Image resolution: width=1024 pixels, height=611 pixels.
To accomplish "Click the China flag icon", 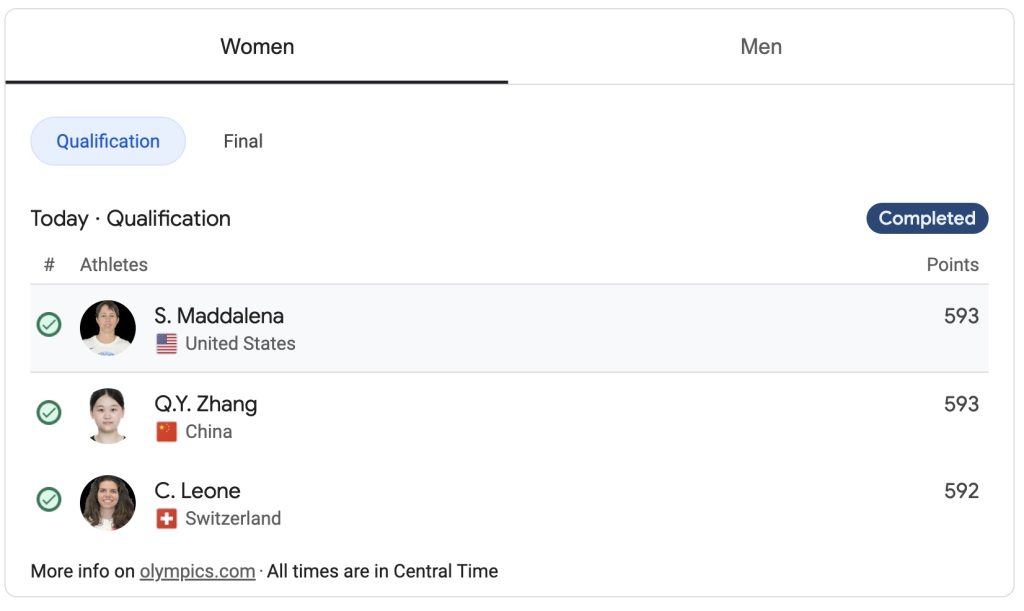I will point(167,432).
